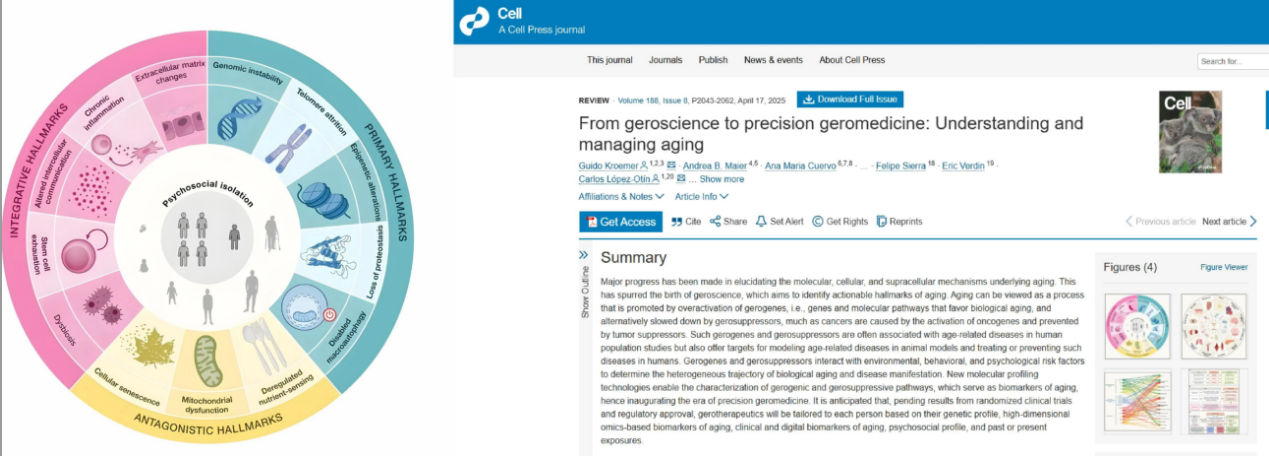Click the Reprints icon
Viewport: 1269px width, 456px height.
point(882,221)
